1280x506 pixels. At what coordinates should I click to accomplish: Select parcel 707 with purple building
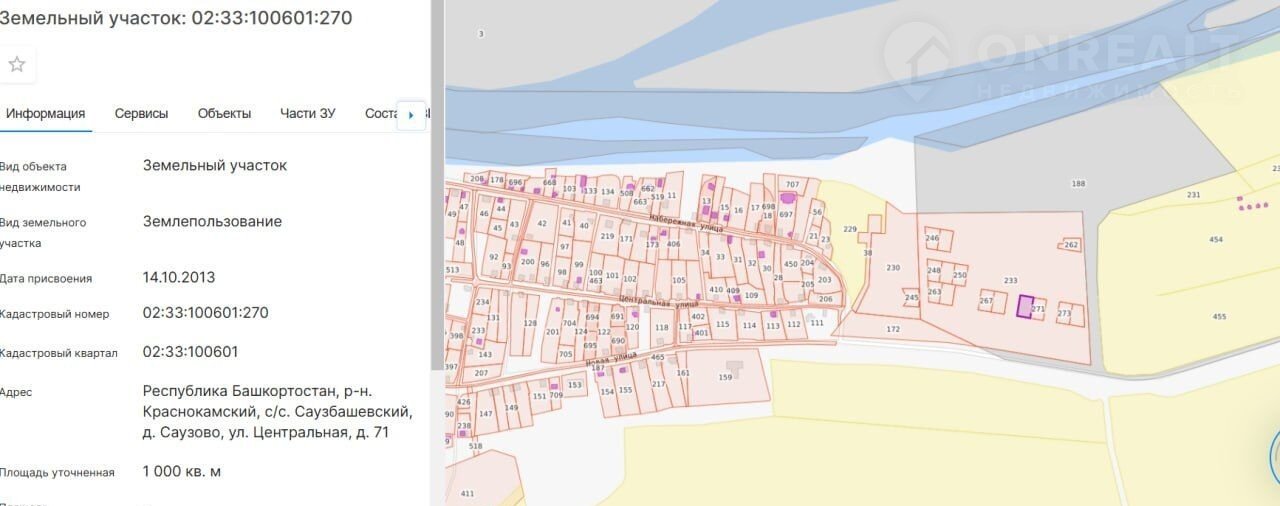792,186
